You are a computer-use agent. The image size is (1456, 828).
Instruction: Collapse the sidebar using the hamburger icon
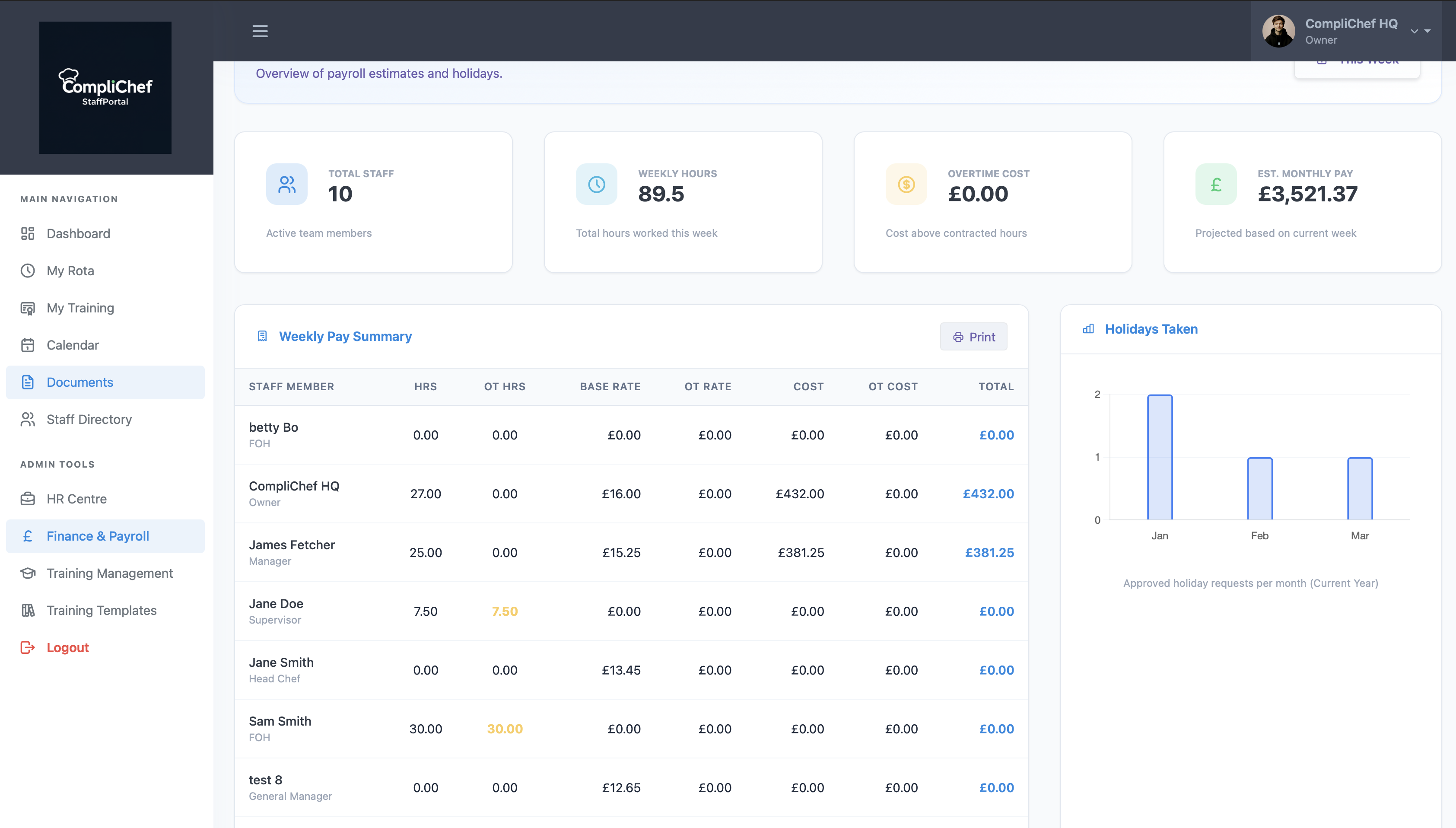(x=260, y=31)
